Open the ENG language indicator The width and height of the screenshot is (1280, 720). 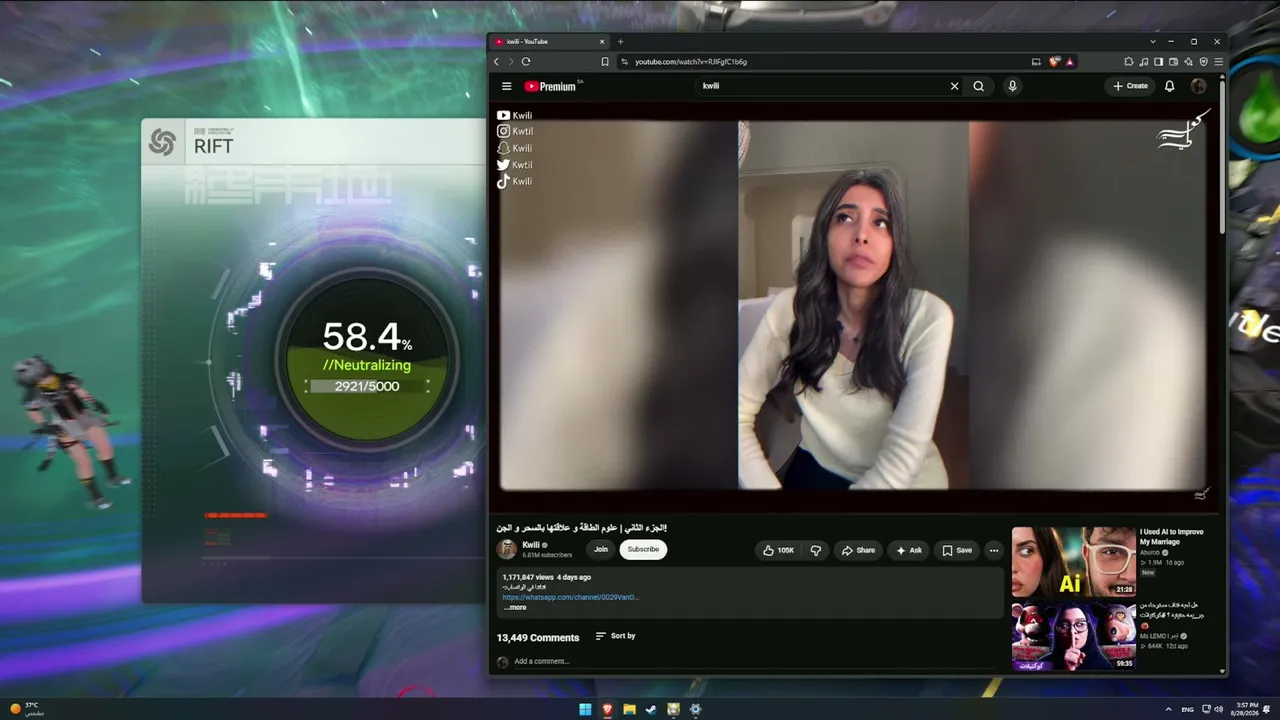1188,709
